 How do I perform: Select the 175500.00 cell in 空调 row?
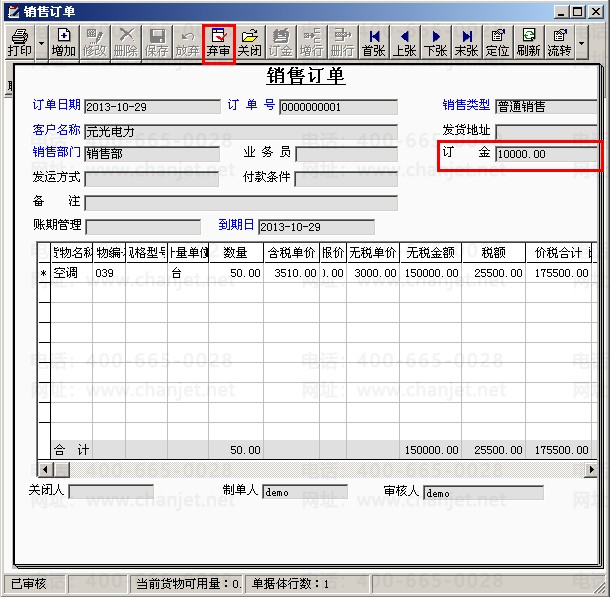[559, 273]
